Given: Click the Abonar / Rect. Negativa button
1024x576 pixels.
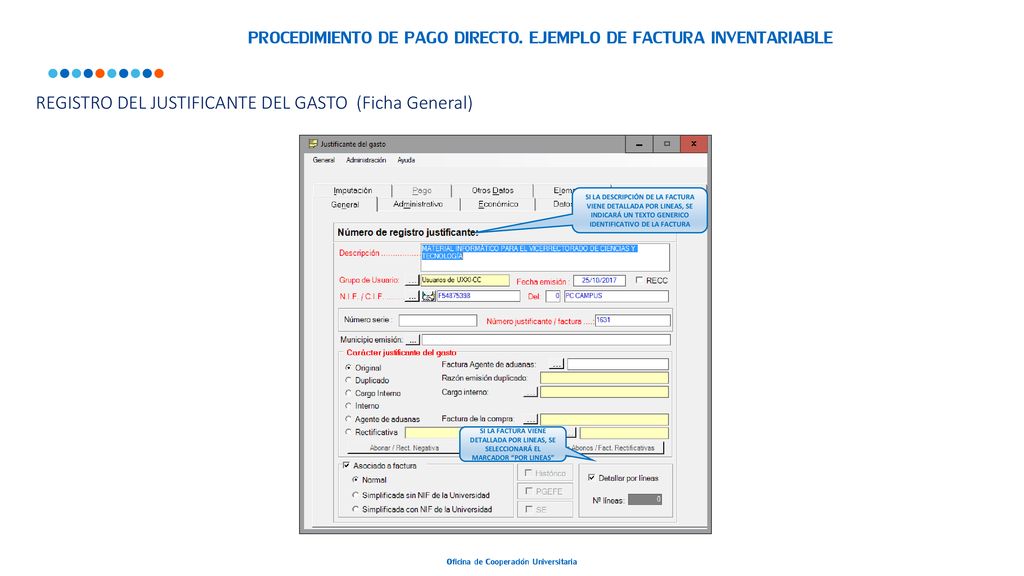Looking at the screenshot, I should click(404, 448).
